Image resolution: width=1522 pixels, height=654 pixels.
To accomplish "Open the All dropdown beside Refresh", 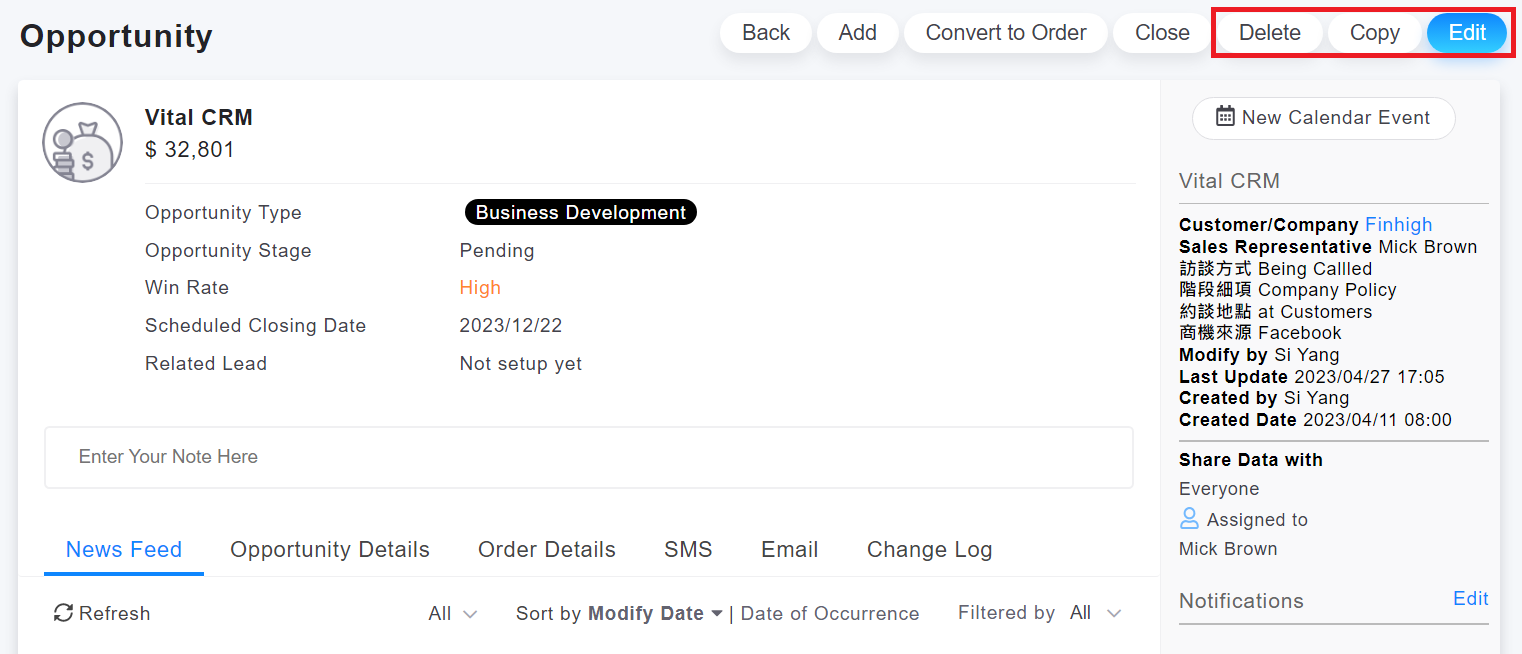I will (x=452, y=614).
